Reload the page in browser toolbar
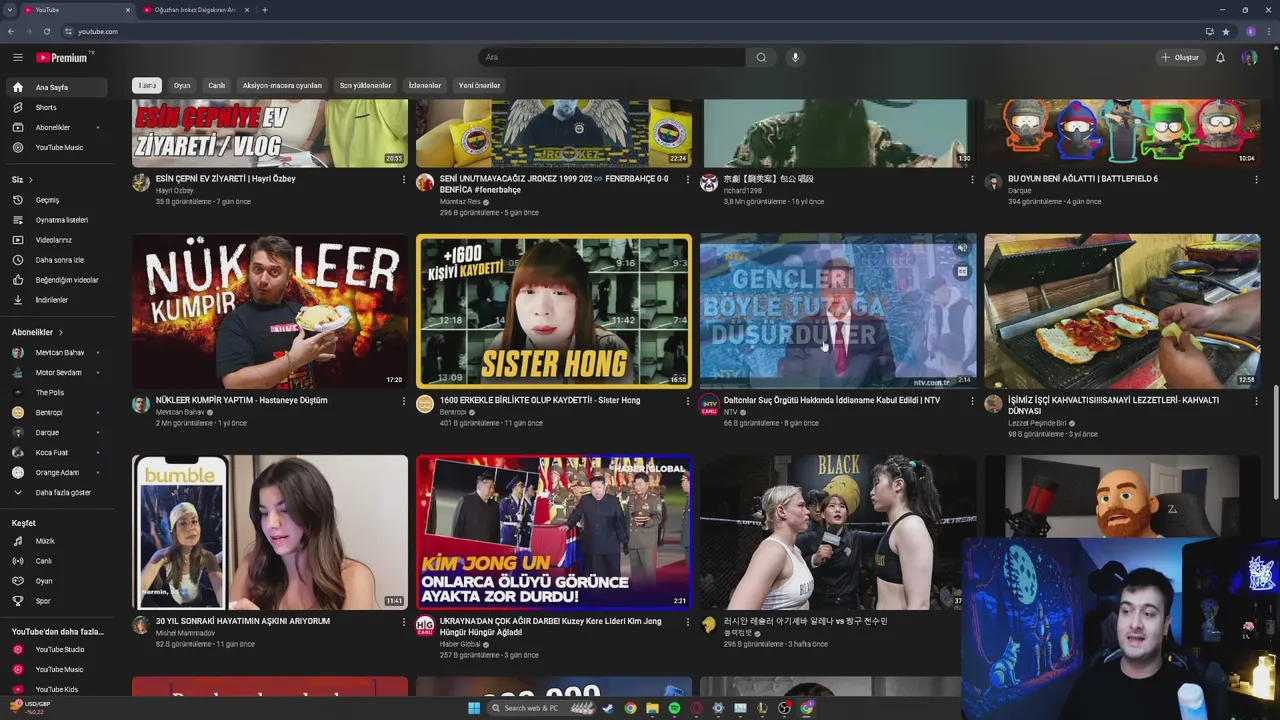The height and width of the screenshot is (720, 1280). click(47, 31)
